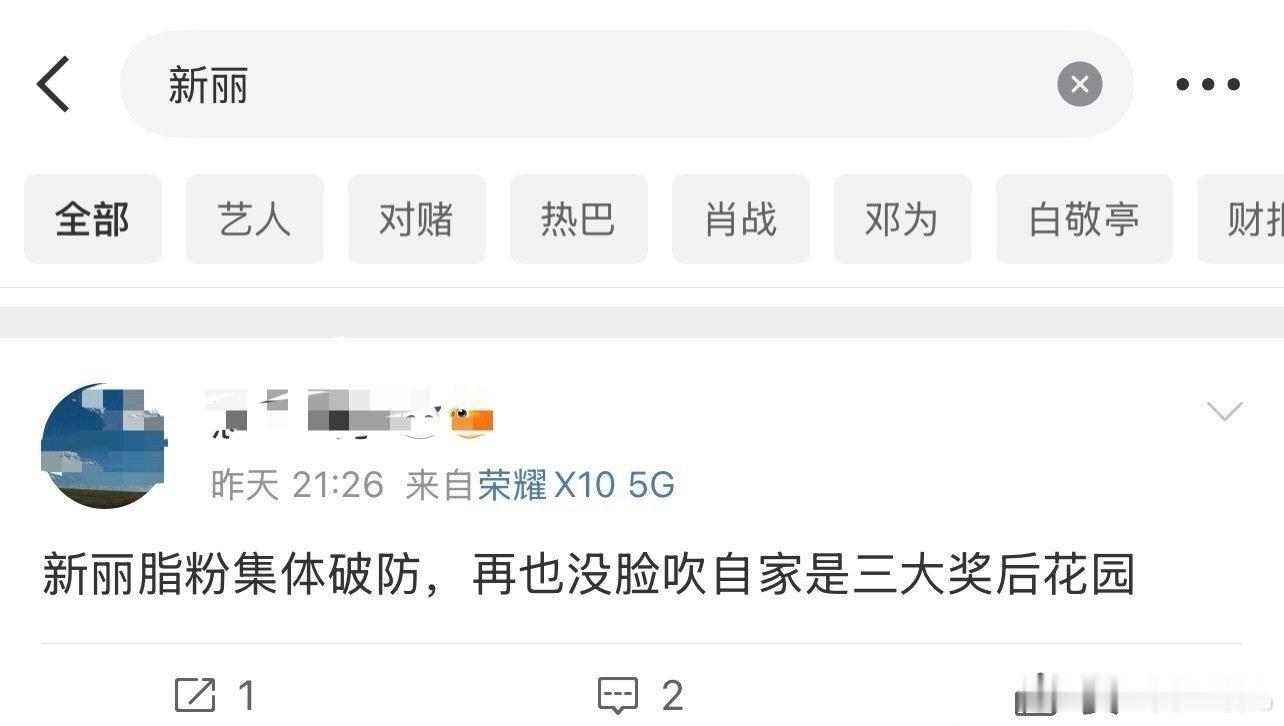Viewport: 1284px width, 726px height.
Task: Open the poster's profile avatar
Action: [103, 445]
